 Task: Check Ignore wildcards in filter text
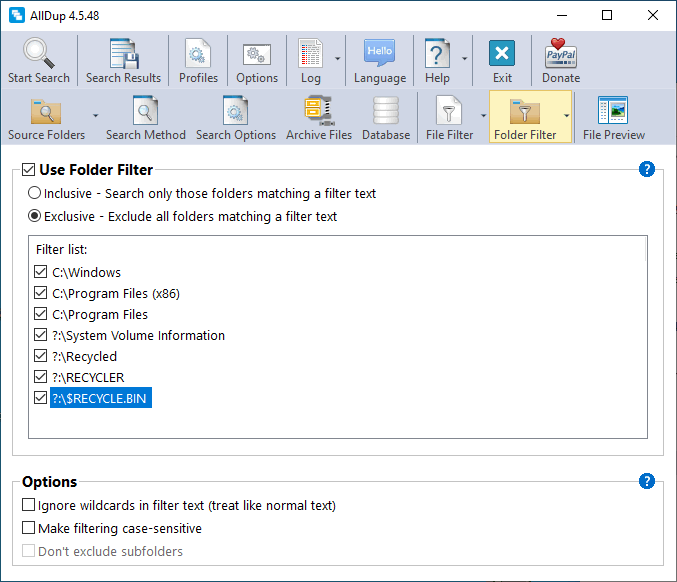coord(28,505)
